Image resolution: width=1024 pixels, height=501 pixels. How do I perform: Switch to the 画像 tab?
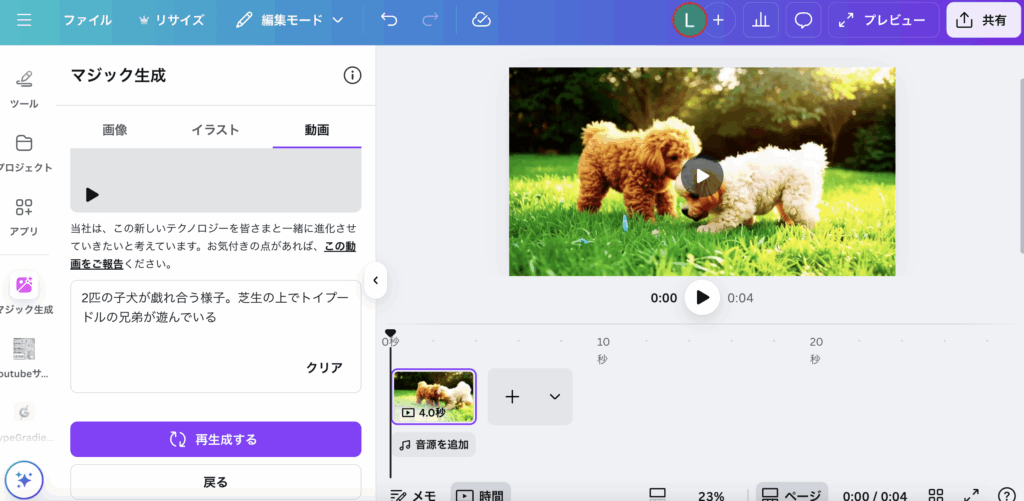pos(115,130)
